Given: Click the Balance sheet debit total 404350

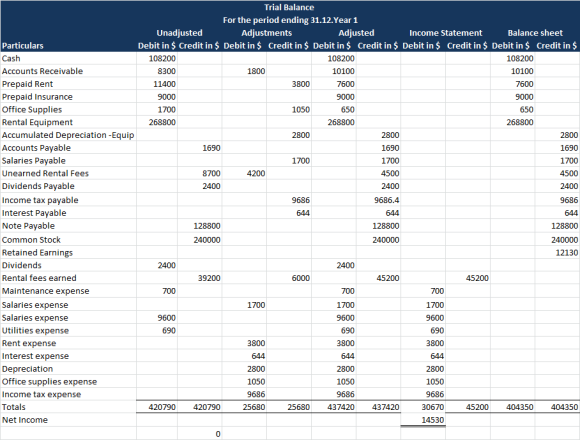Looking at the screenshot, I should pyautogui.click(x=512, y=407).
